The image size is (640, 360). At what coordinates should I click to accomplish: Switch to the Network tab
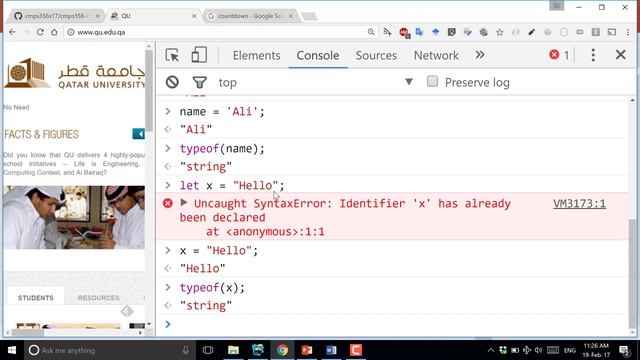pos(436,55)
